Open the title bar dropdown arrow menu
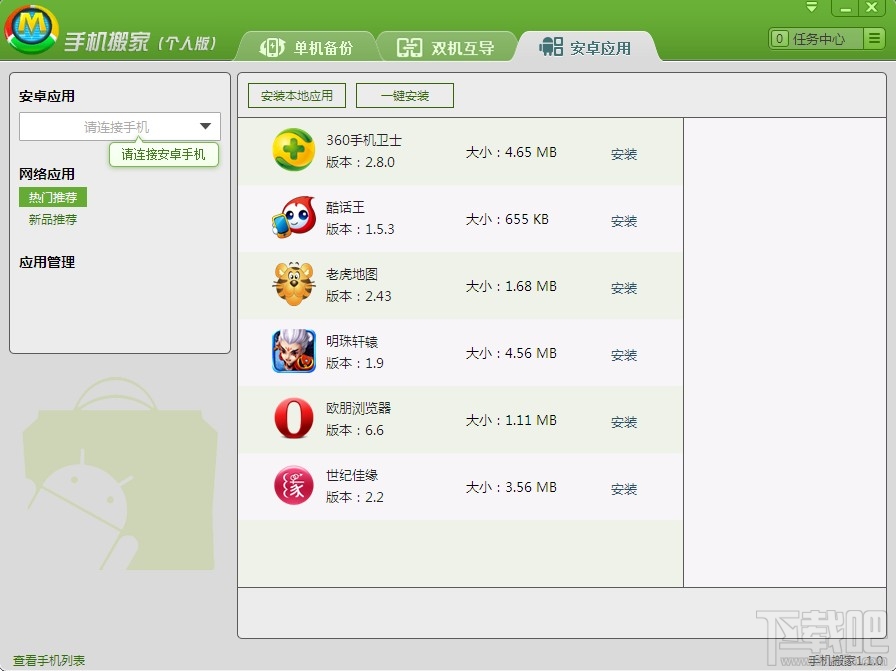Viewport: 896px width, 671px height. pyautogui.click(x=811, y=7)
